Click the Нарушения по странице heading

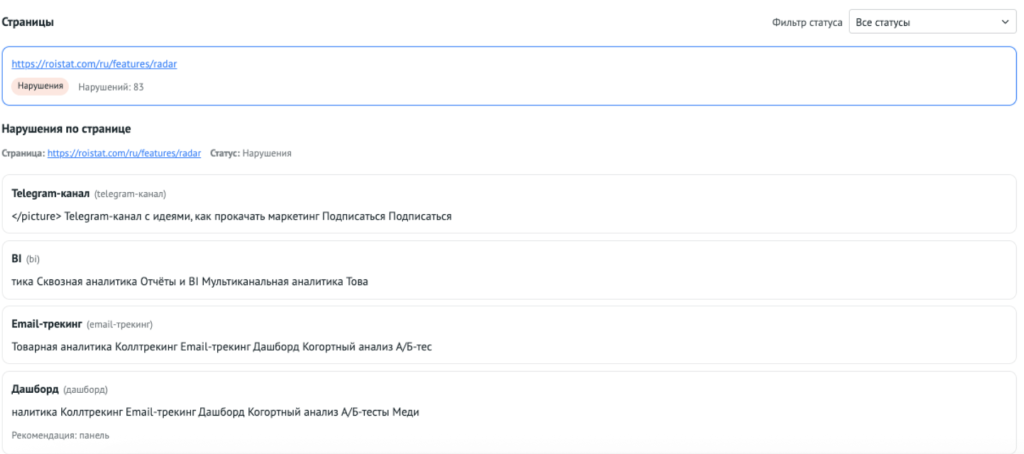click(66, 129)
